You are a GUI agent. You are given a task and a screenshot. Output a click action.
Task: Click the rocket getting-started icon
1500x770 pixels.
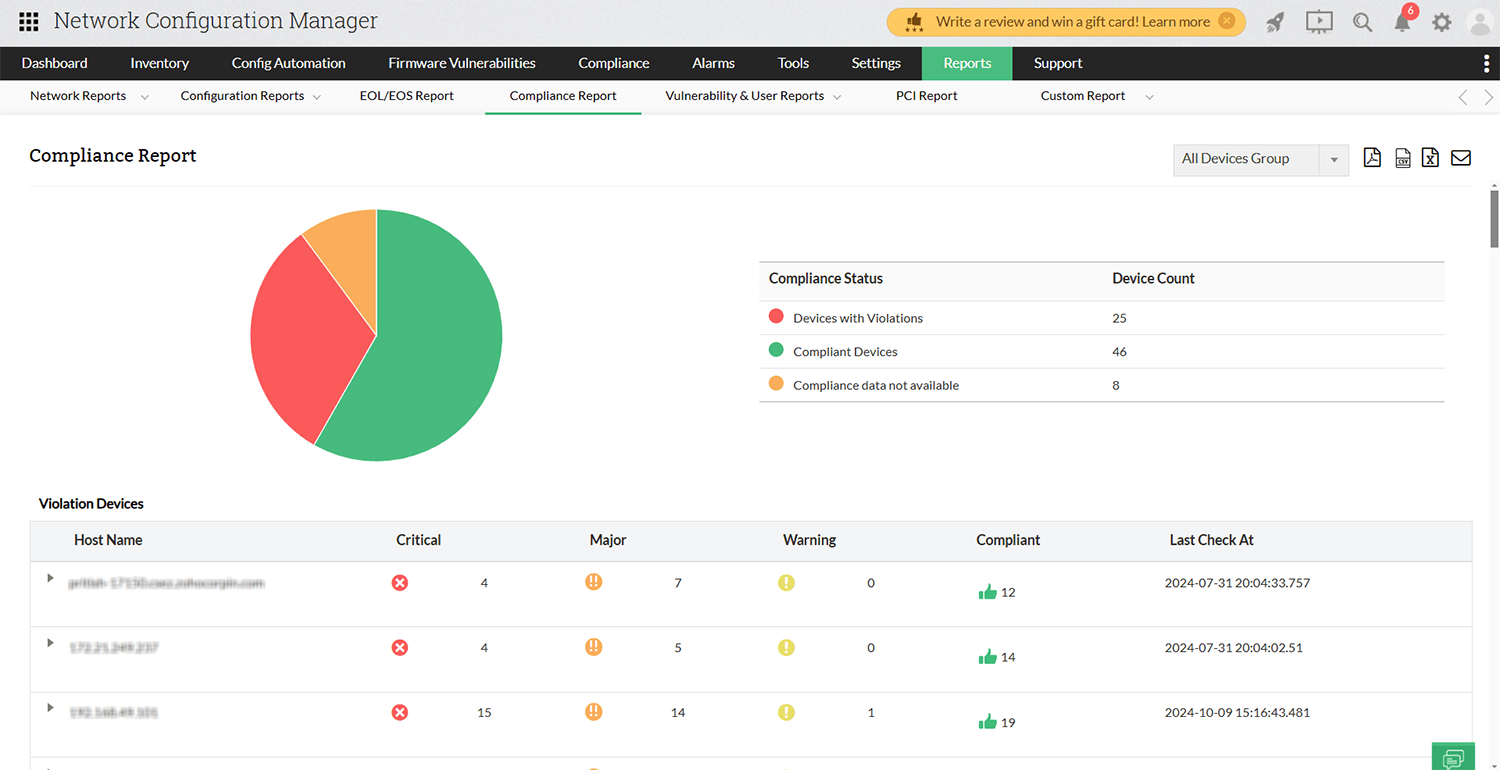coord(1276,21)
